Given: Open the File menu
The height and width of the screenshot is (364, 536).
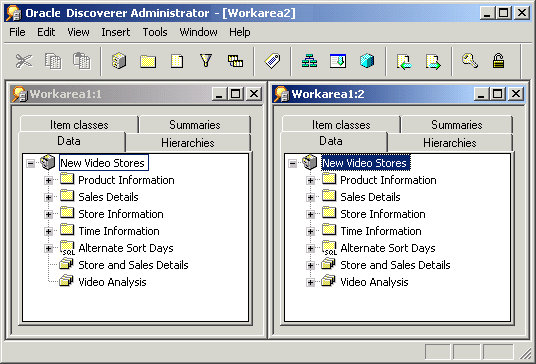Looking at the screenshot, I should [x=17, y=32].
